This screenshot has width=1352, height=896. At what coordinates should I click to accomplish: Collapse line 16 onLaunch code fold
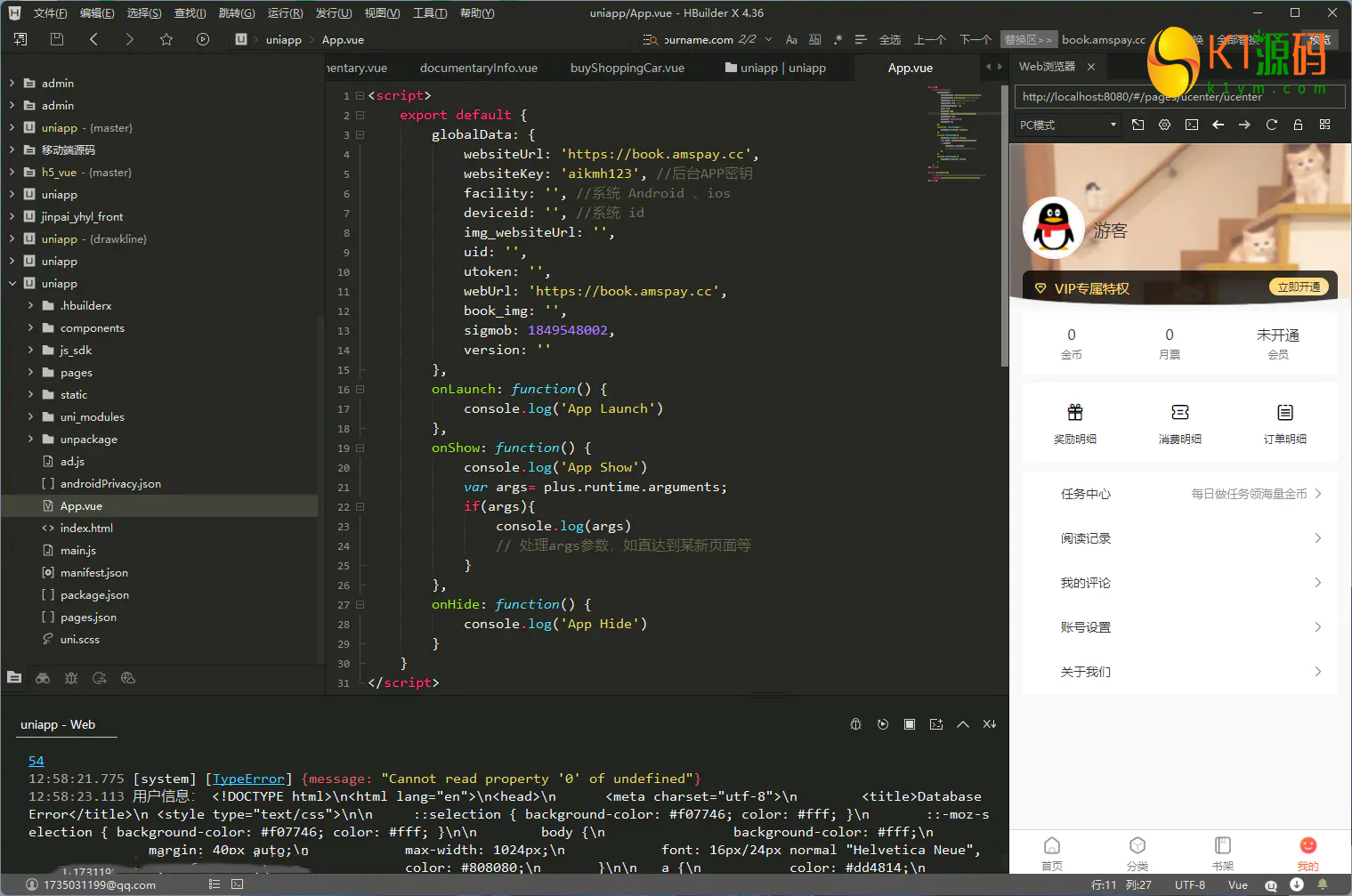coord(360,390)
